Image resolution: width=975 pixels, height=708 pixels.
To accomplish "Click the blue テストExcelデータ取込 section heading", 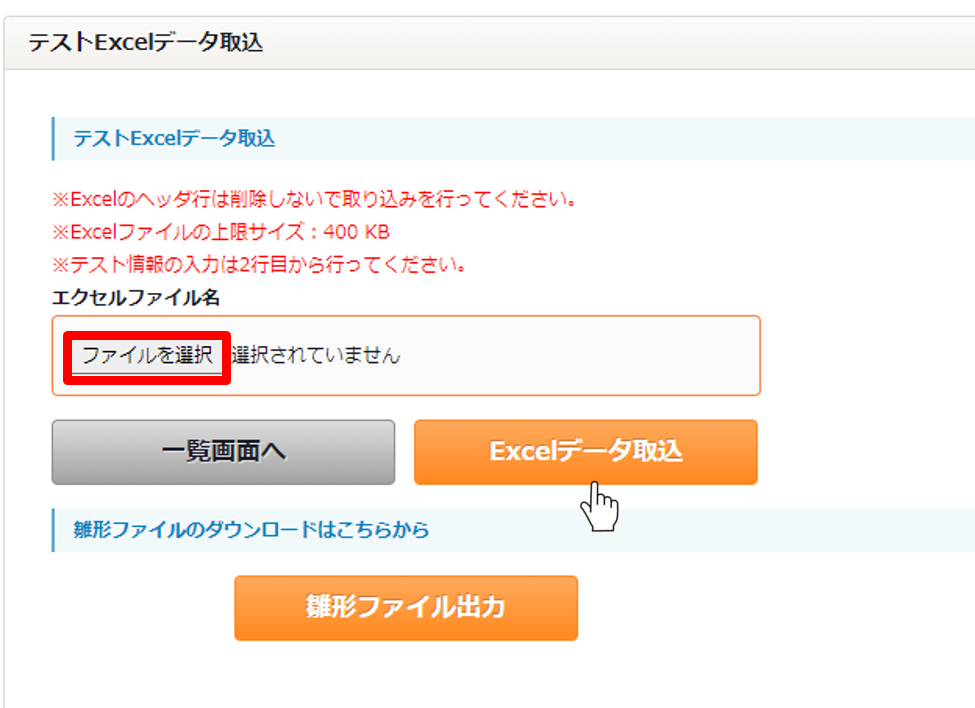I will point(174,138).
